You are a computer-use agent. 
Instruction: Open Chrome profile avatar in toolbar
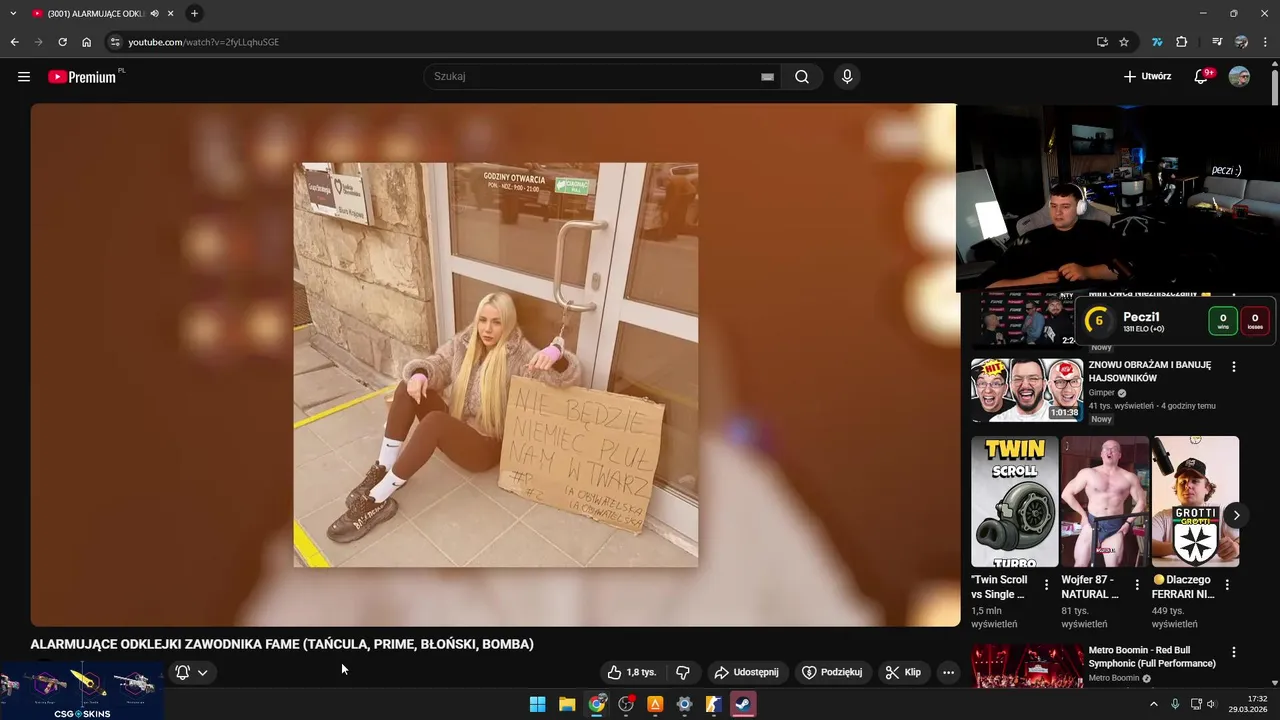click(x=1241, y=42)
